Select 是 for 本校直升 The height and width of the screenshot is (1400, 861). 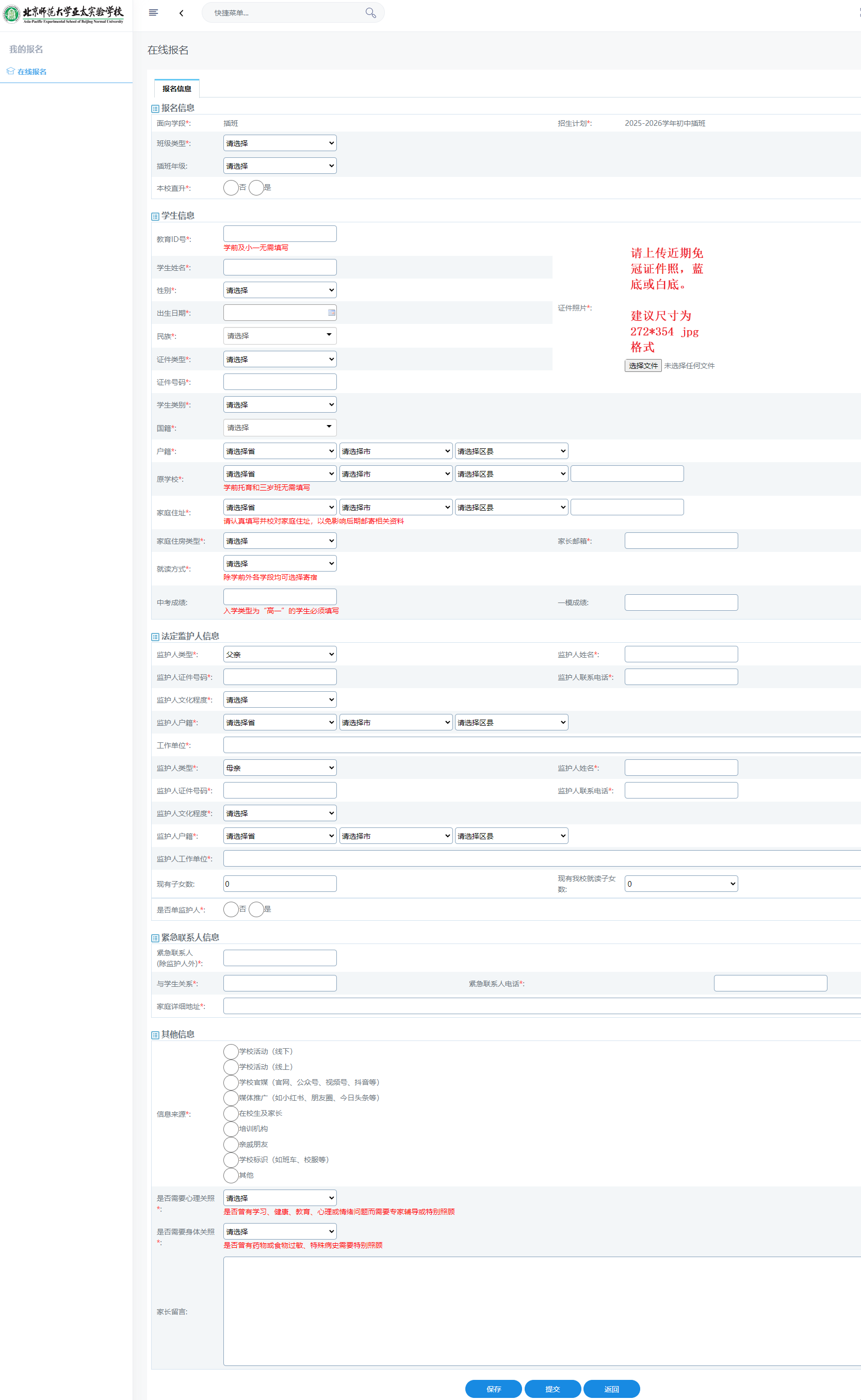tap(256, 188)
